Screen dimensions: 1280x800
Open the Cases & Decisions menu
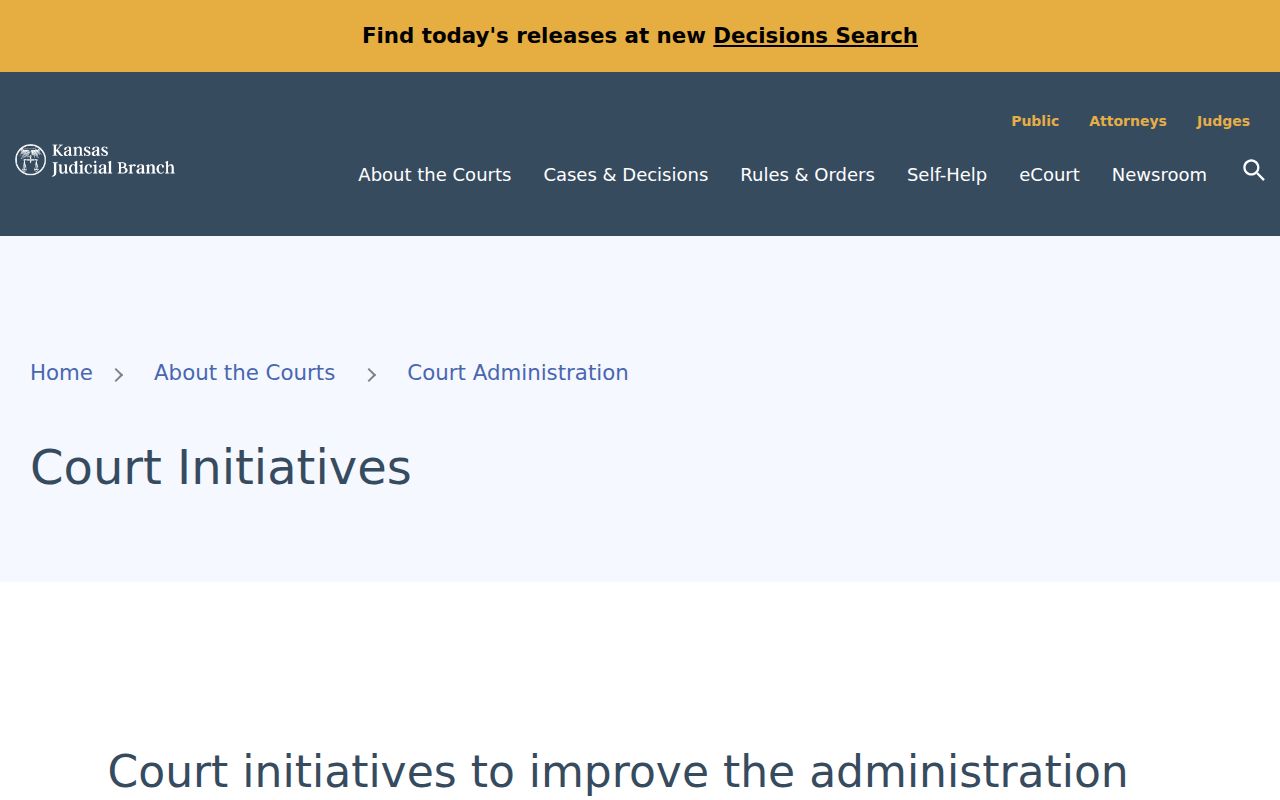click(626, 175)
